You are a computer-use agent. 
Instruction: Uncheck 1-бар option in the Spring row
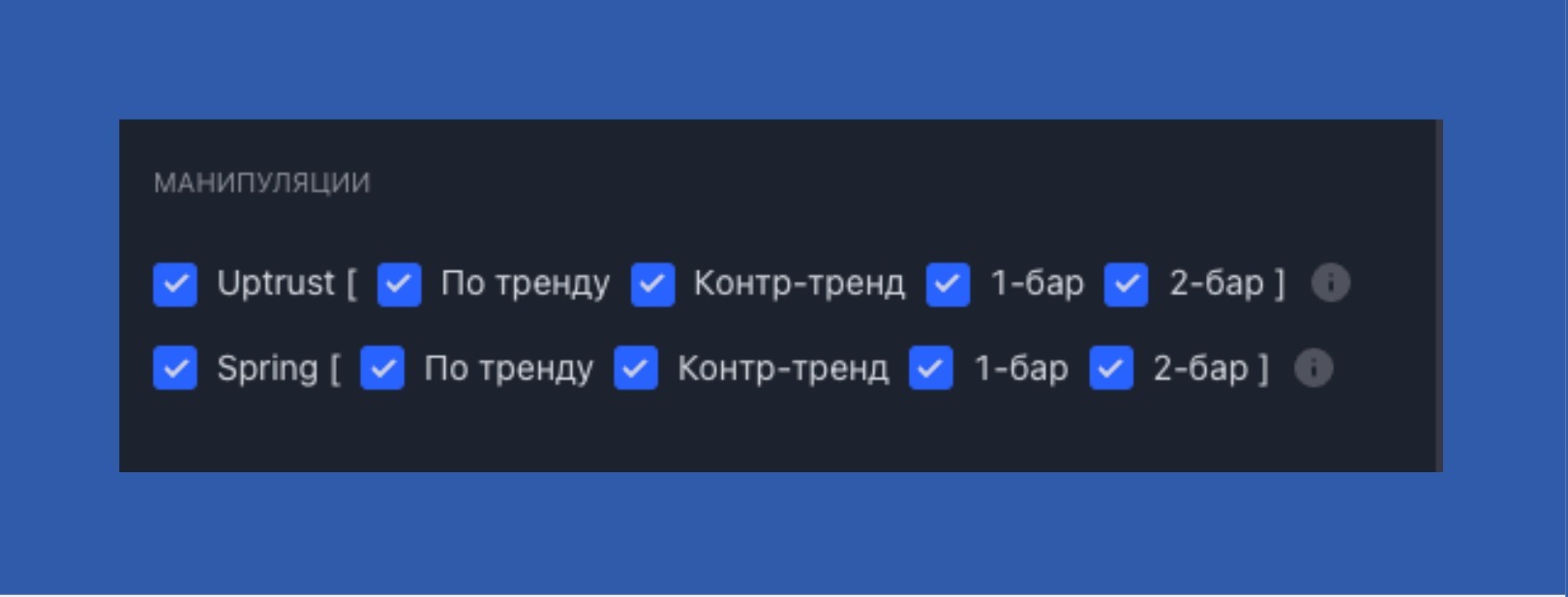[x=929, y=368]
